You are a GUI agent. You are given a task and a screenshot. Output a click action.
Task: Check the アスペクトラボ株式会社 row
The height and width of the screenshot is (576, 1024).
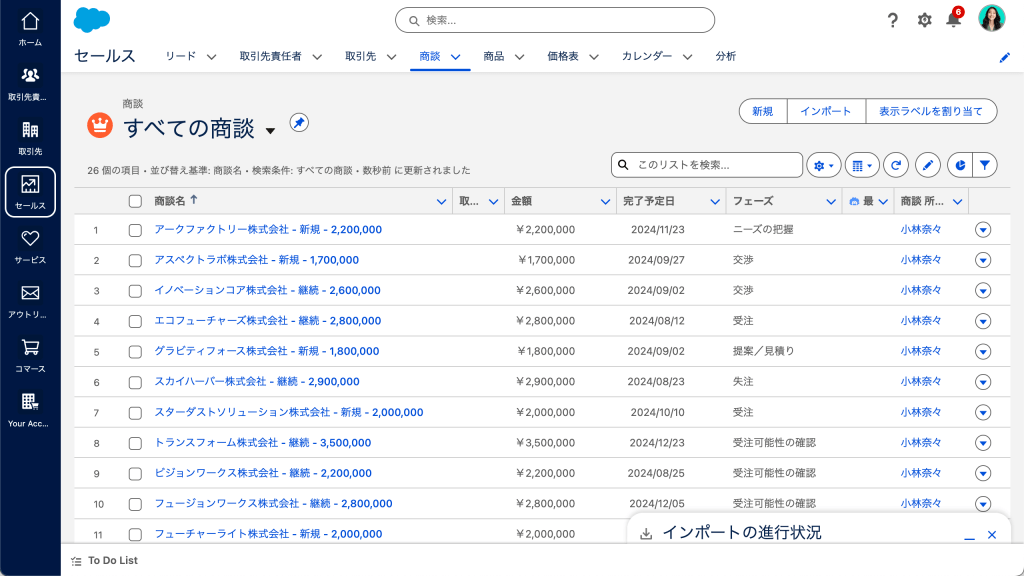(x=135, y=261)
